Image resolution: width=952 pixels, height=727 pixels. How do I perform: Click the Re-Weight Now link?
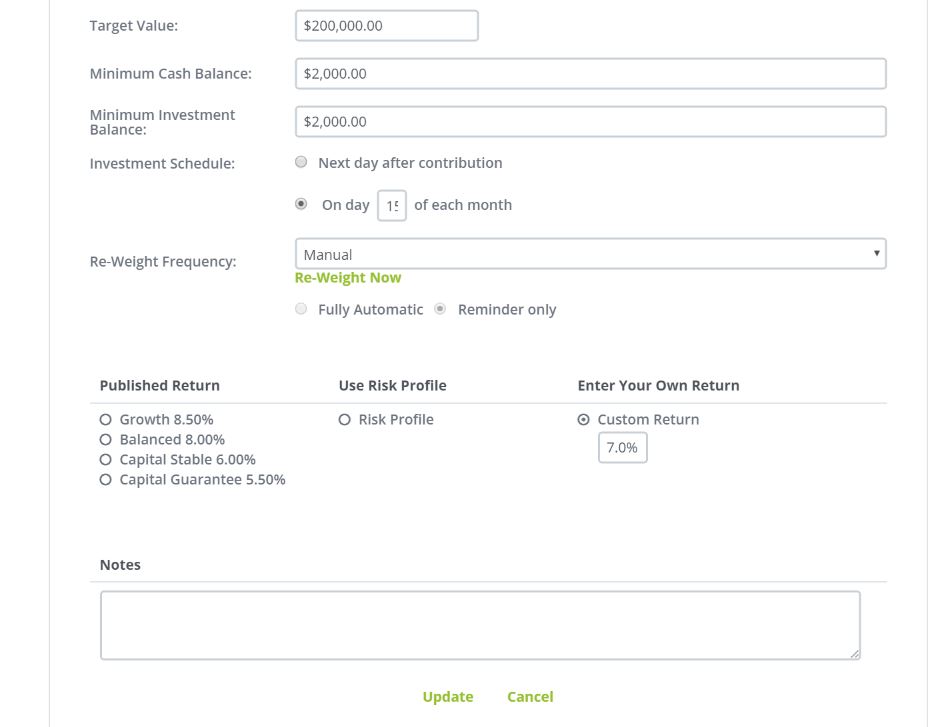348,278
